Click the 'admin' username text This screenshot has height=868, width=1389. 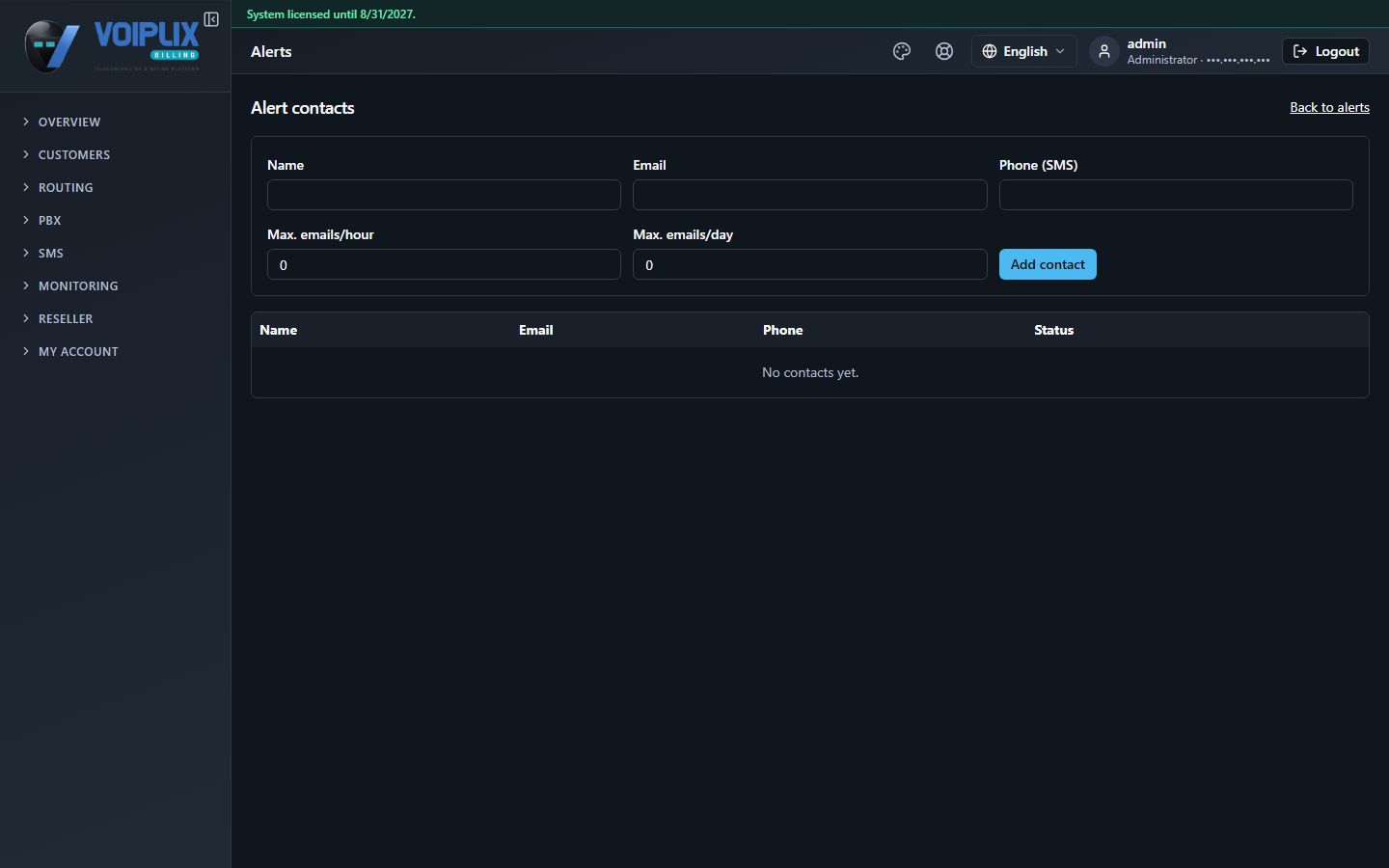(1146, 43)
